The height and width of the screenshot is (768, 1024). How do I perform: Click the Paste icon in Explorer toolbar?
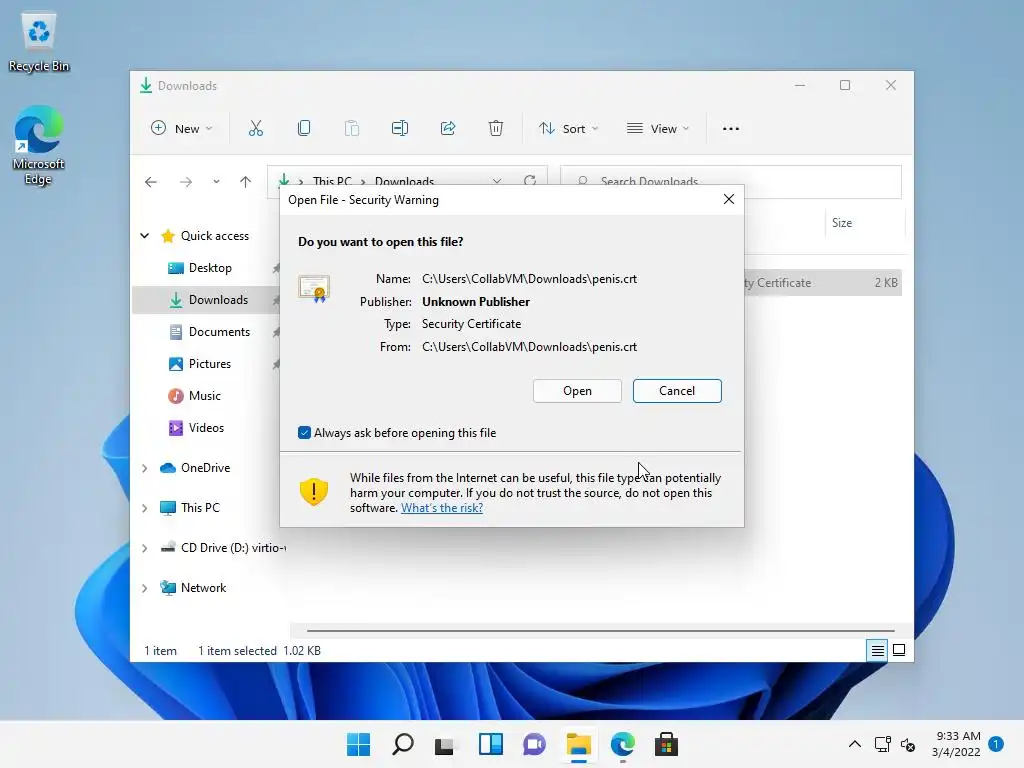(351, 129)
